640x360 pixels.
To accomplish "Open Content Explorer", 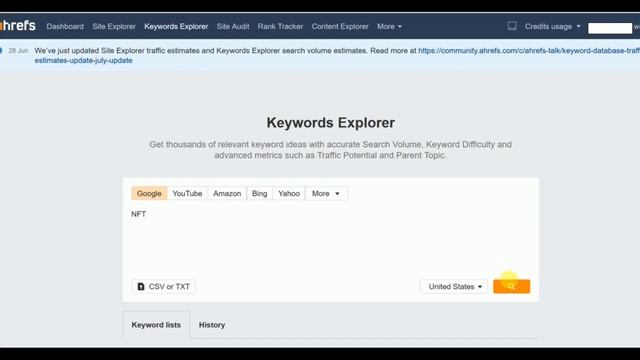I will (340, 27).
